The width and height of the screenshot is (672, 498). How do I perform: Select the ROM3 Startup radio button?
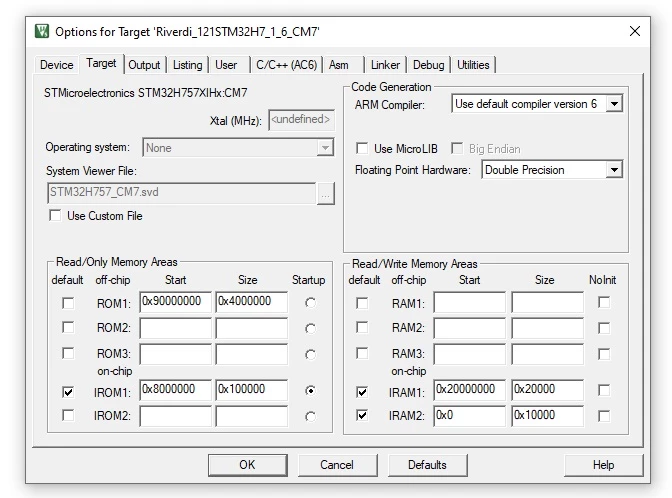[x=310, y=355]
